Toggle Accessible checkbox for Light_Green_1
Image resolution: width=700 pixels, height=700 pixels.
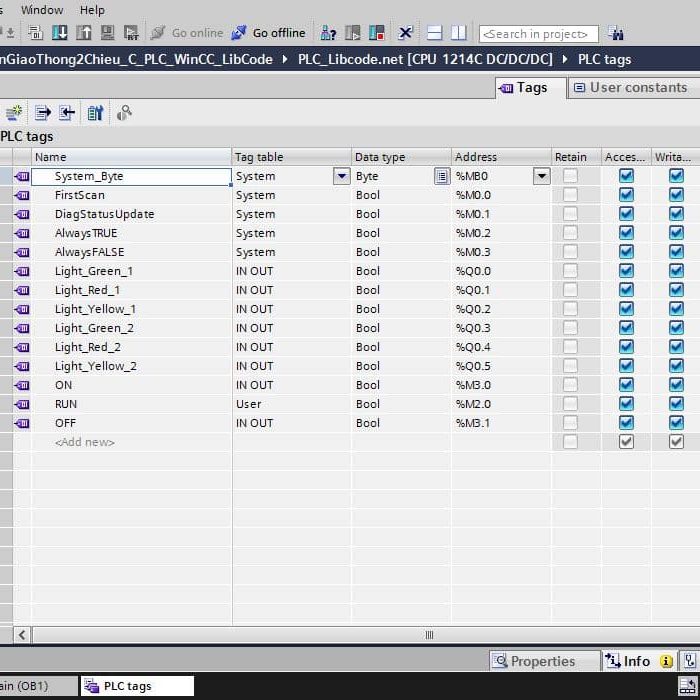(626, 271)
